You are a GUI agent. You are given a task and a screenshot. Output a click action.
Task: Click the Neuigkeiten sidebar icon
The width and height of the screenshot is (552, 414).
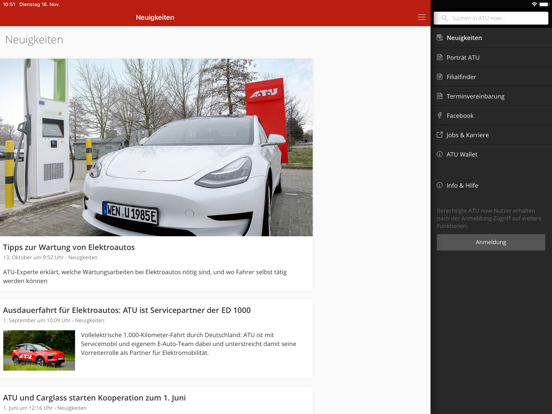click(x=439, y=38)
